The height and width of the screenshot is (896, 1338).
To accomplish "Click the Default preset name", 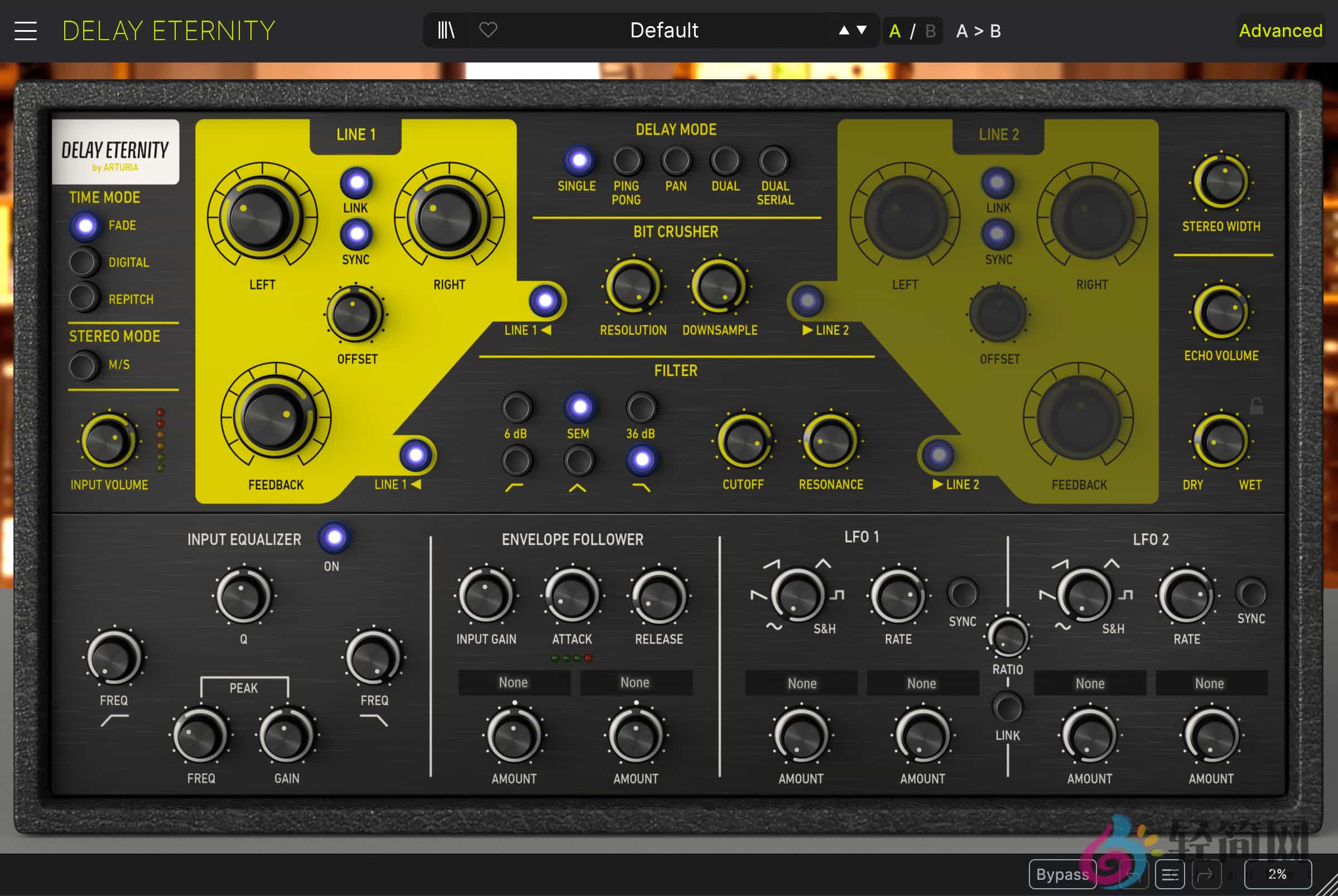I will (663, 30).
